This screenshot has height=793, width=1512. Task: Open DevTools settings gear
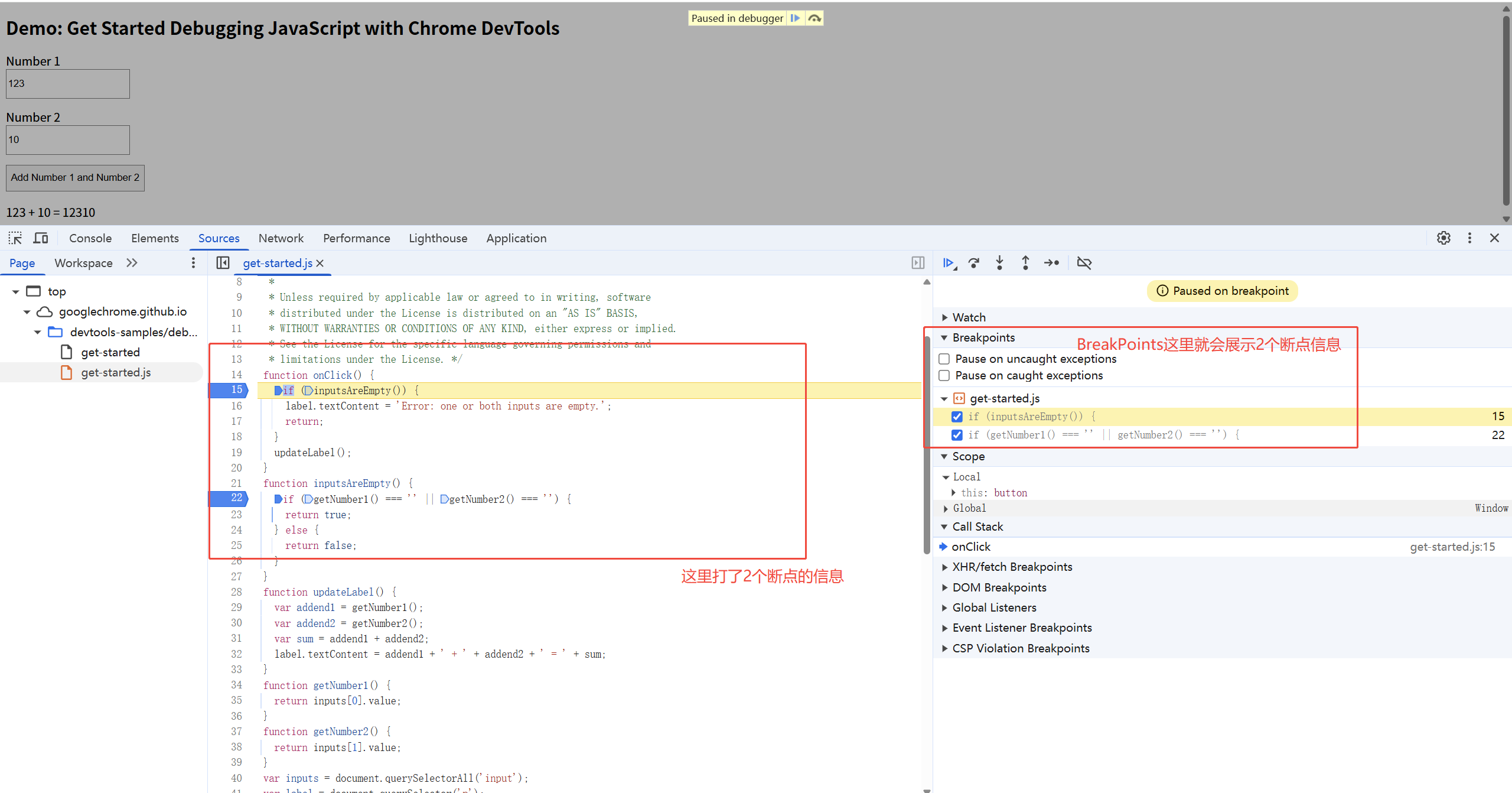tap(1443, 238)
